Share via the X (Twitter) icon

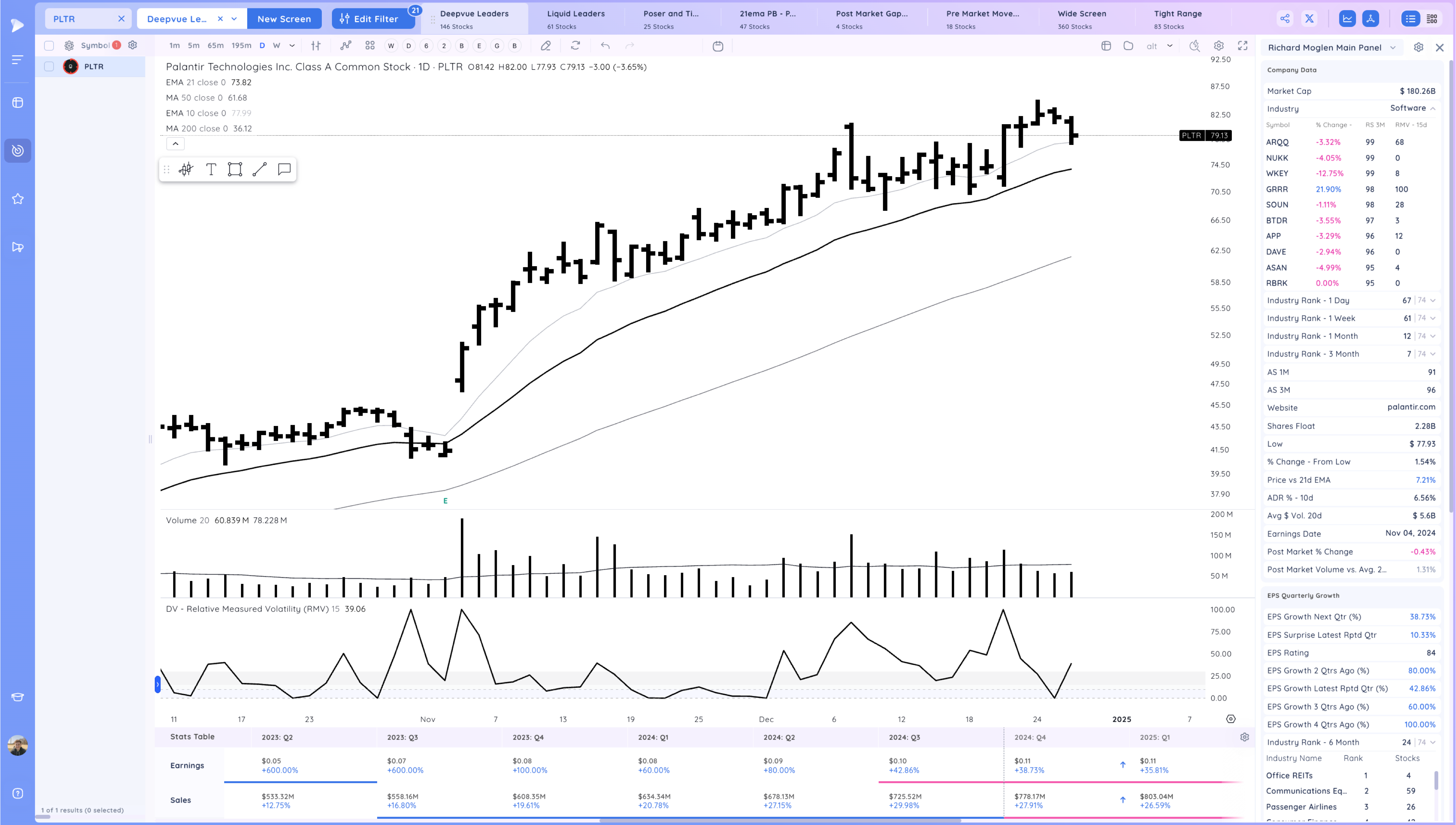pos(1309,19)
